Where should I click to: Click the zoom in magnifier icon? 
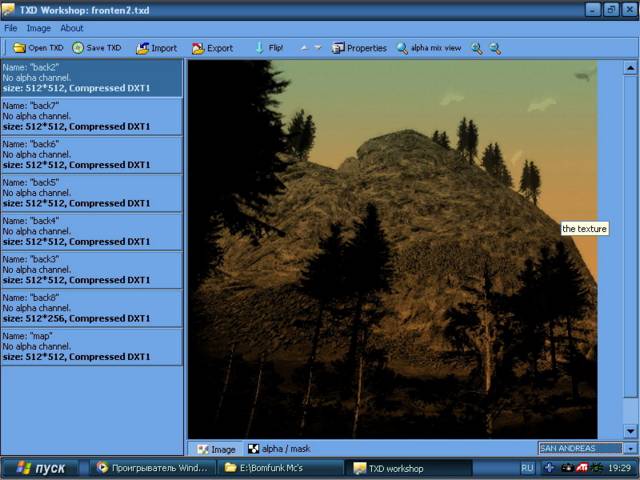(x=477, y=49)
